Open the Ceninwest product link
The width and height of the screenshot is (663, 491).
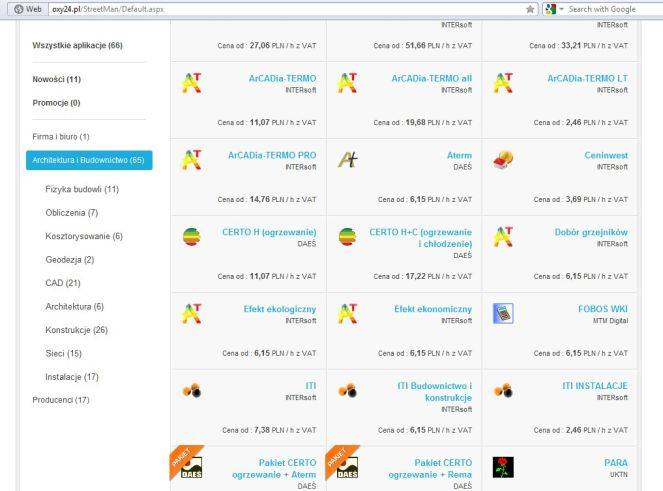point(606,156)
